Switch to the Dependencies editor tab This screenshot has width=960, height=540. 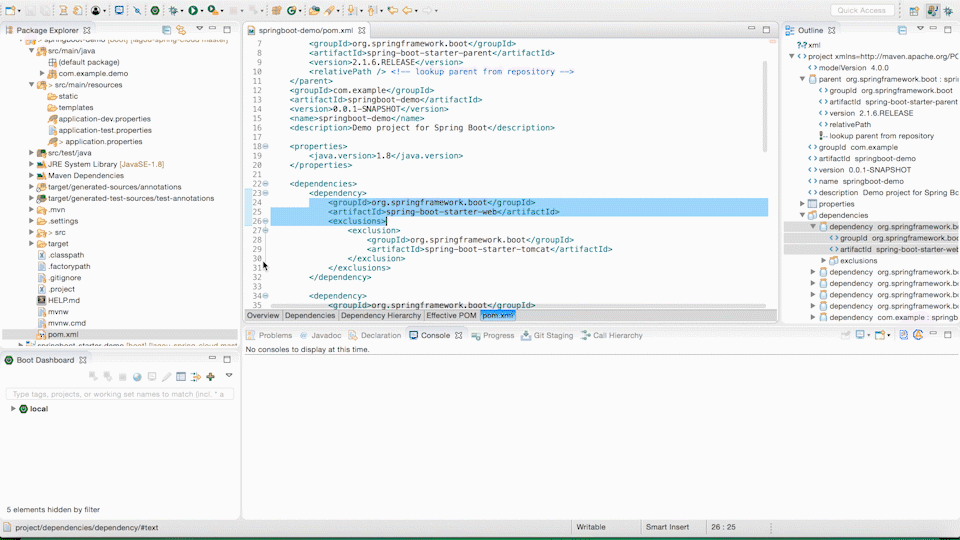pyautogui.click(x=310, y=315)
